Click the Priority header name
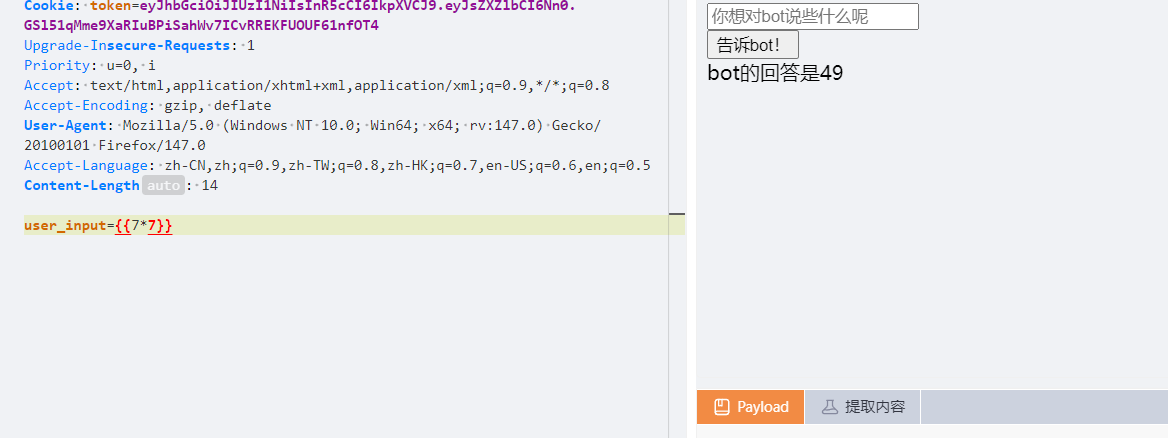Image resolution: width=1168 pixels, height=438 pixels. click(x=56, y=65)
